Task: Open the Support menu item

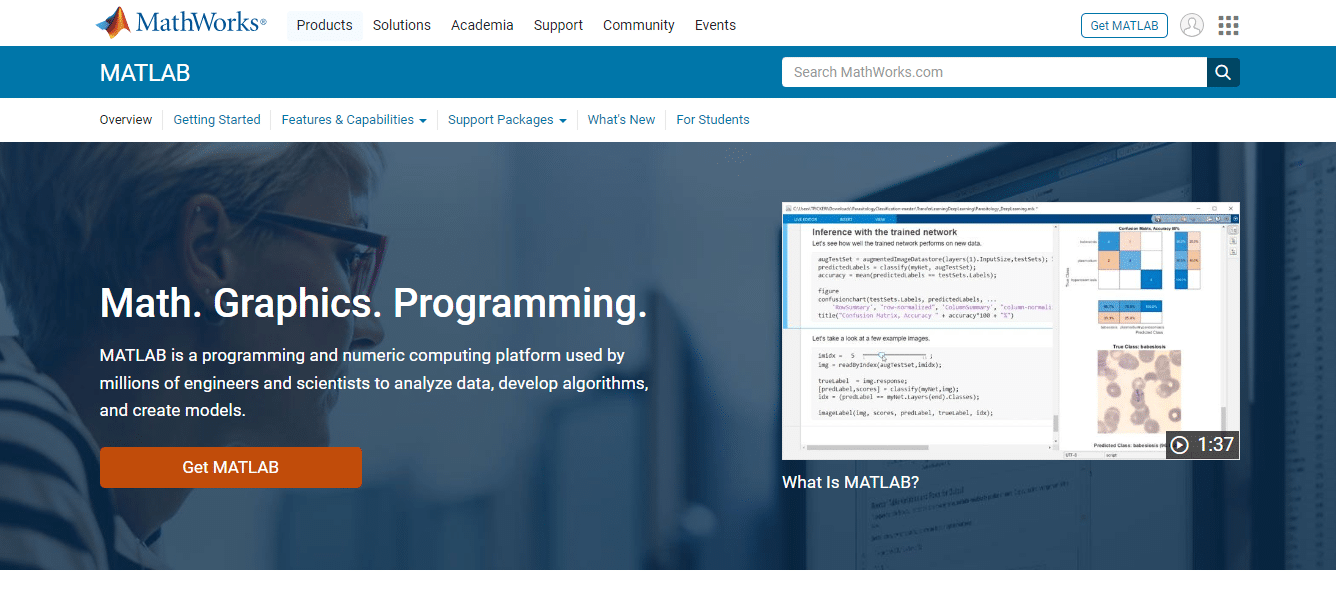Action: [x=558, y=25]
